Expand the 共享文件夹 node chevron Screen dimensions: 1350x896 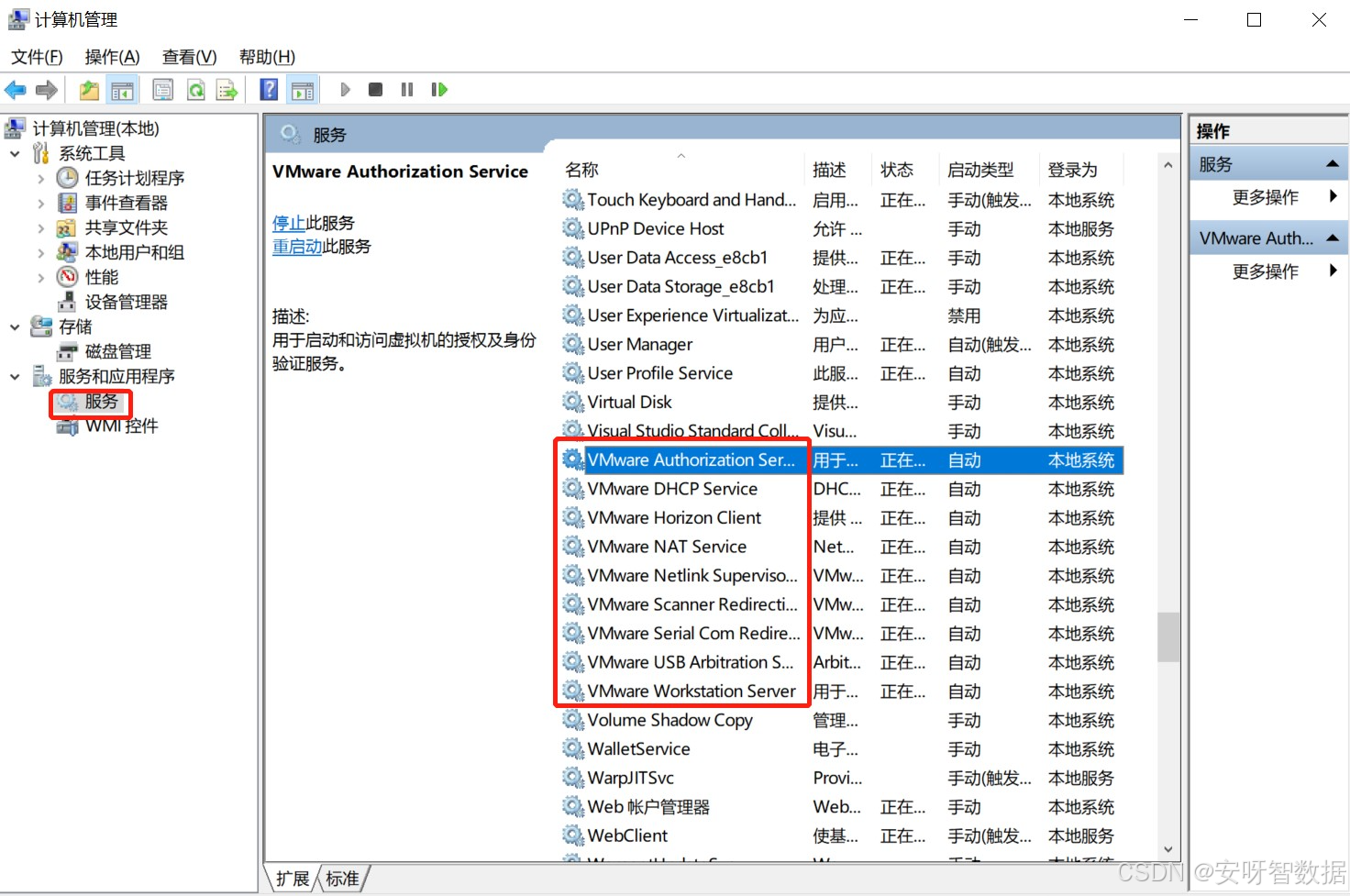40,227
